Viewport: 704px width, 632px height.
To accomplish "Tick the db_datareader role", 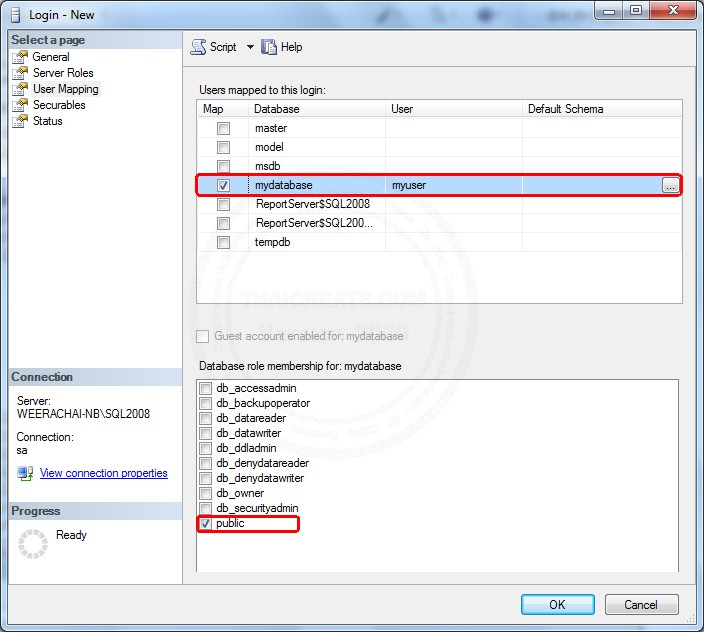I will tap(206, 418).
